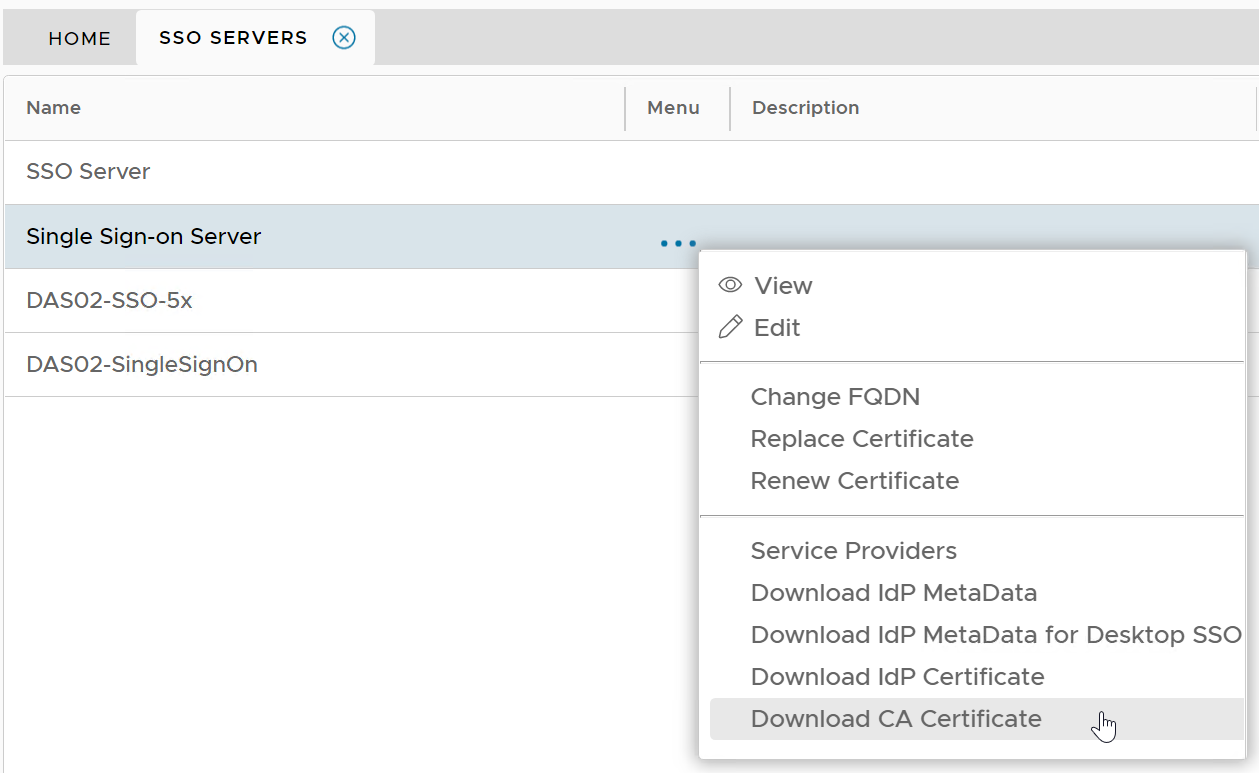This screenshot has height=773, width=1259.
Task: Select the SSO Server row
Action: [x=88, y=172]
